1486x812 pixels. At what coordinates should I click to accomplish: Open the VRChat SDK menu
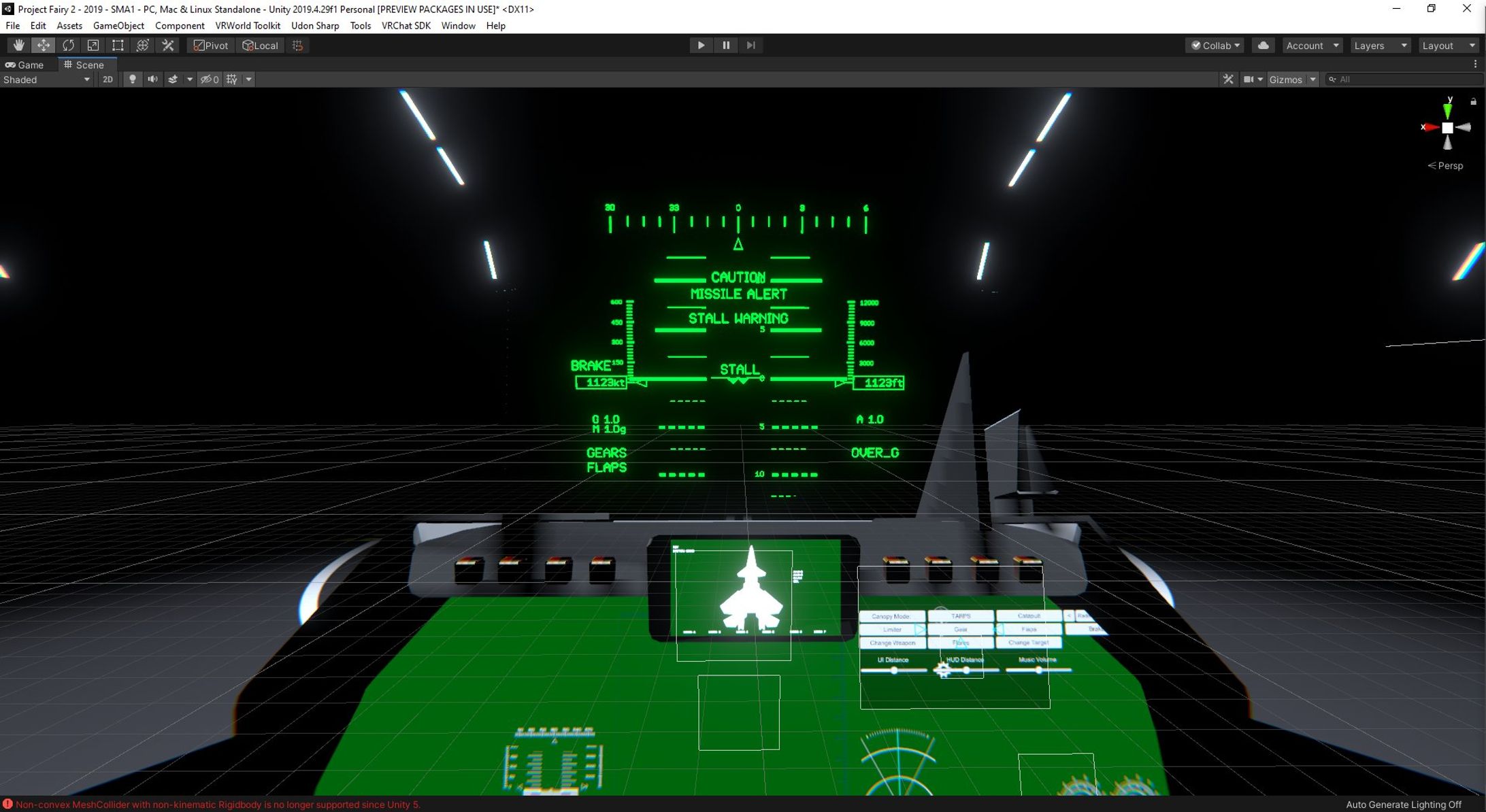pos(406,26)
